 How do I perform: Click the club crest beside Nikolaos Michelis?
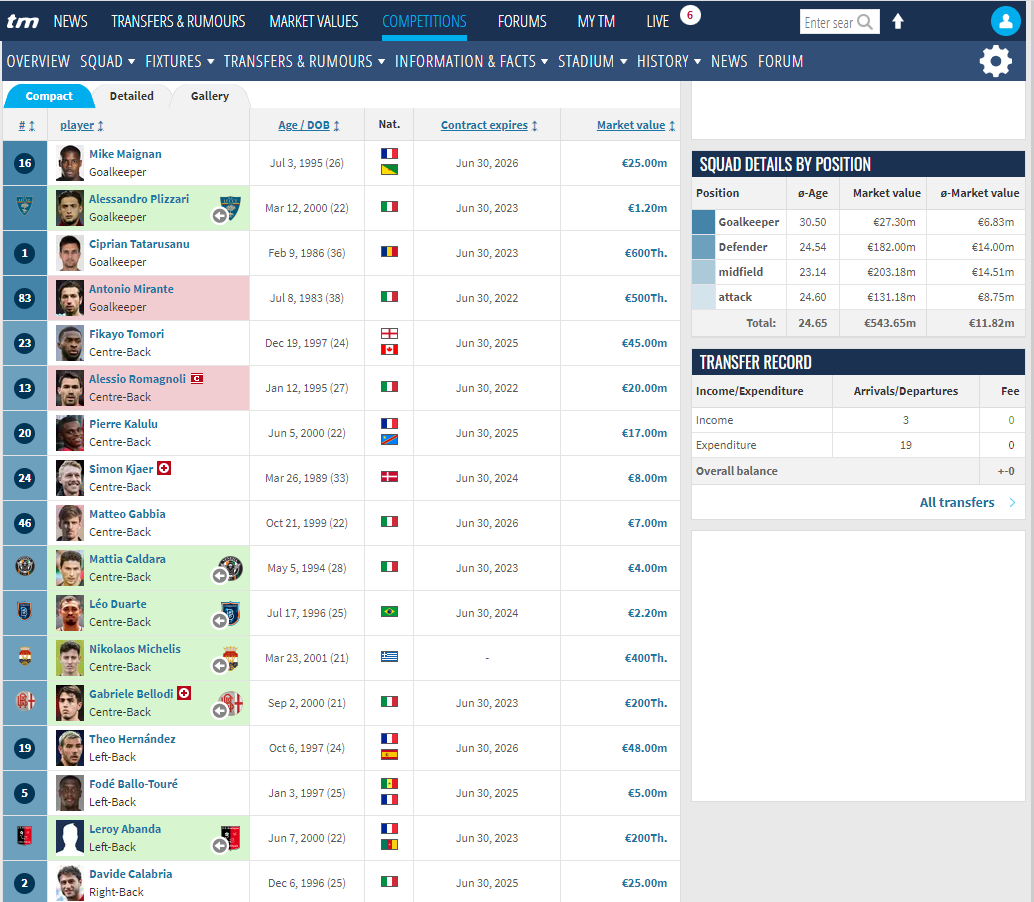pos(231,657)
